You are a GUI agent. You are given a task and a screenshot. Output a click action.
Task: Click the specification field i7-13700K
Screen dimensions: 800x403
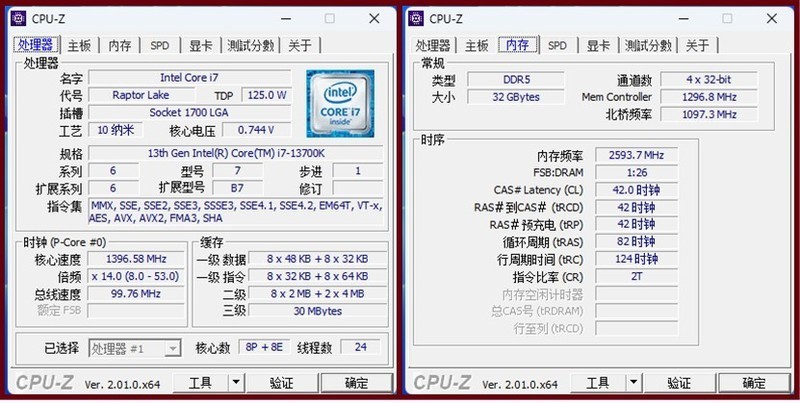235,153
